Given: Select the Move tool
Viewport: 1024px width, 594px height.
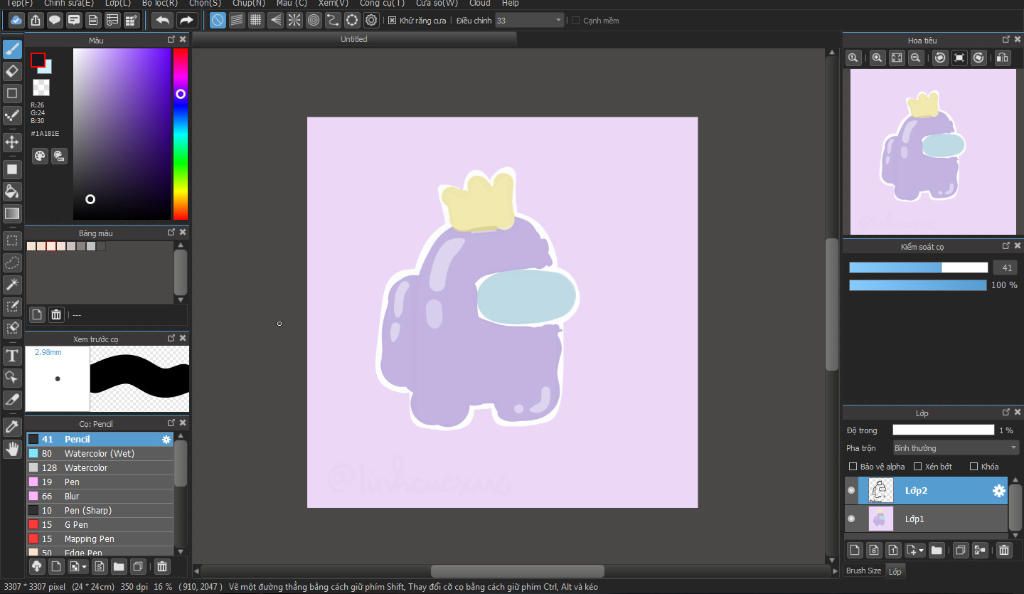Looking at the screenshot, I should [x=12, y=142].
